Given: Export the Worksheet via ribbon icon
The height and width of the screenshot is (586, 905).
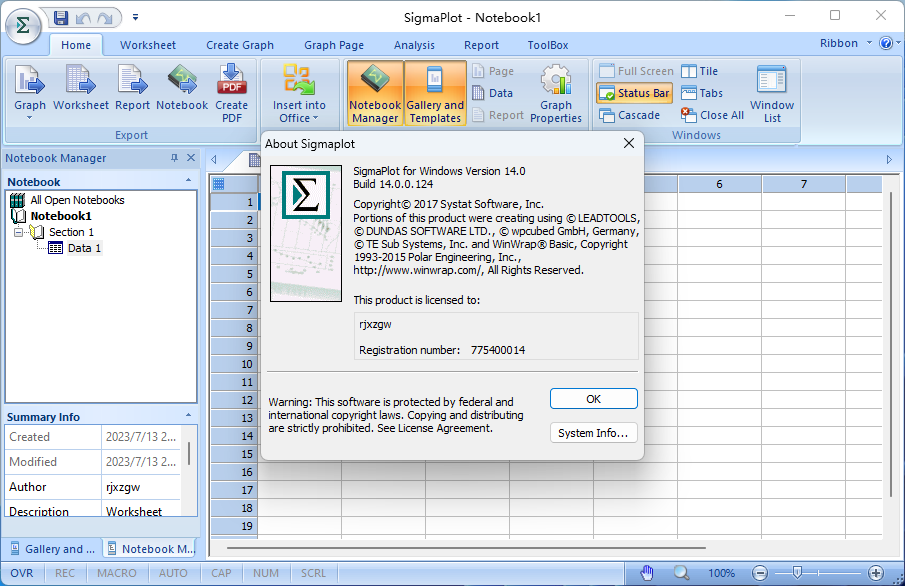Looking at the screenshot, I should tap(81, 87).
